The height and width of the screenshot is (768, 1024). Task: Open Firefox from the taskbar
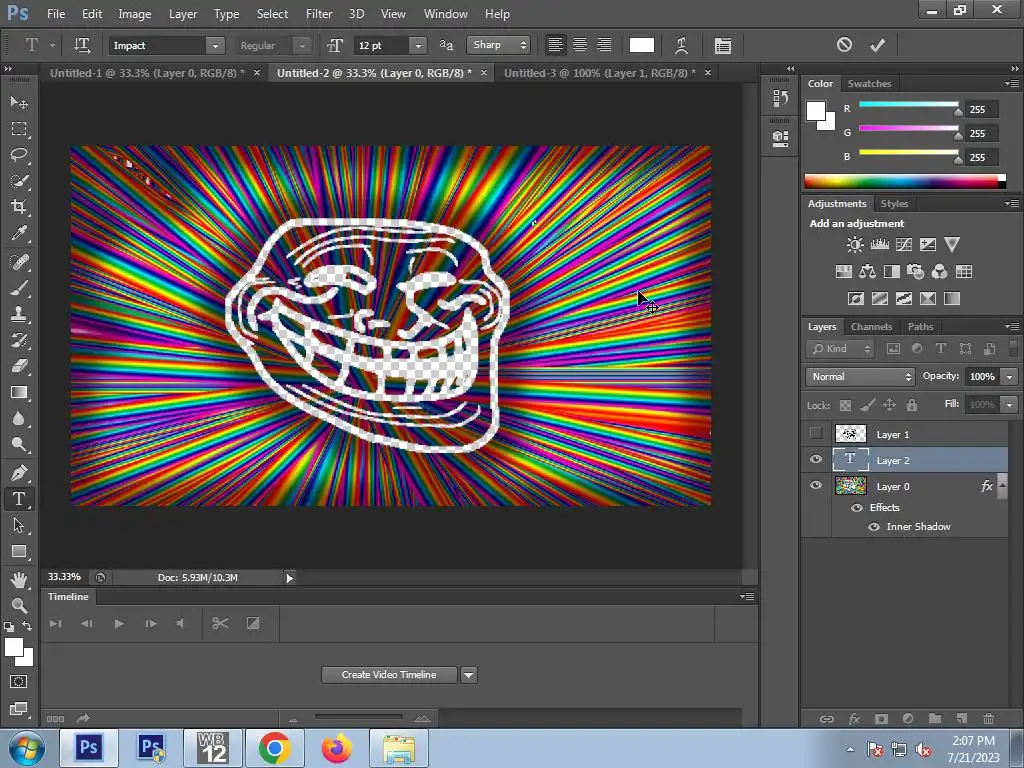click(x=337, y=748)
